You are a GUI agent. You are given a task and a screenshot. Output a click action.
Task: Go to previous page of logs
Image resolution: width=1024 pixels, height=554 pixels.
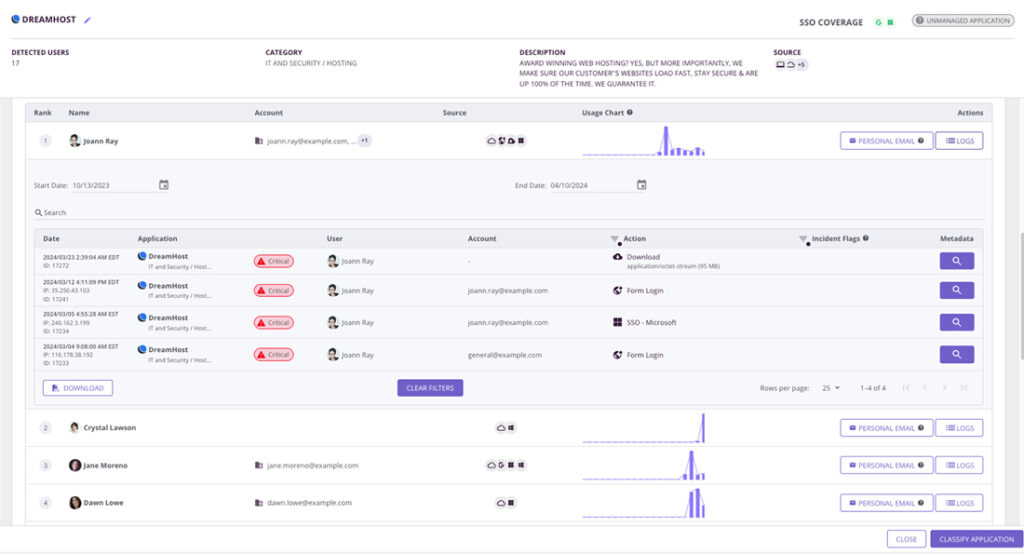(925, 388)
